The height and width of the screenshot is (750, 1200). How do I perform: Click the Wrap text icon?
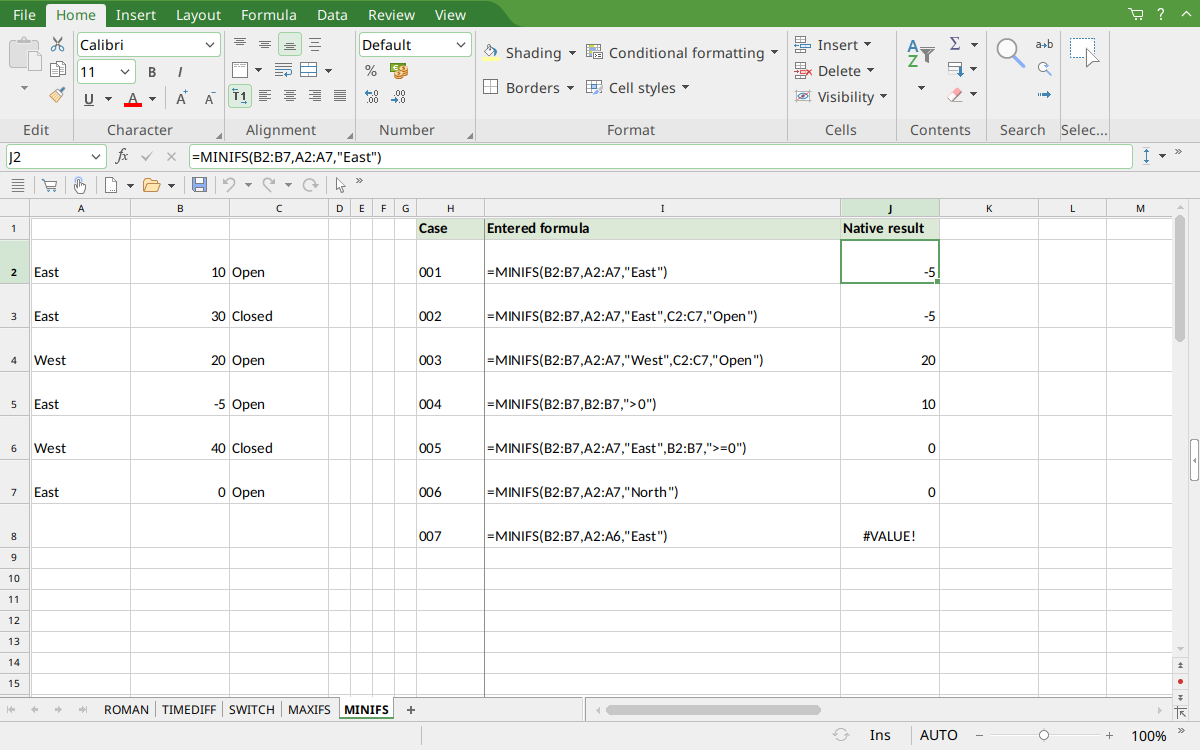point(284,70)
